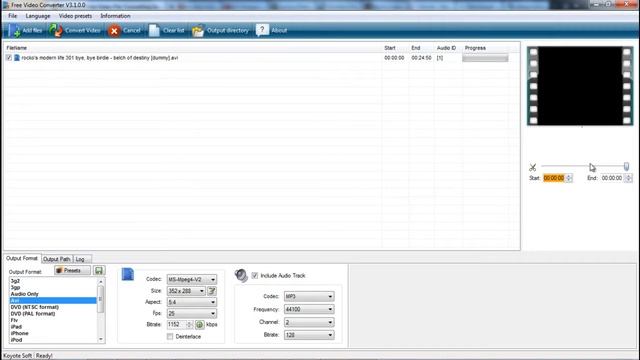Open the Fps 25 dropdown
This screenshot has width=640, height=360.
click(192, 313)
